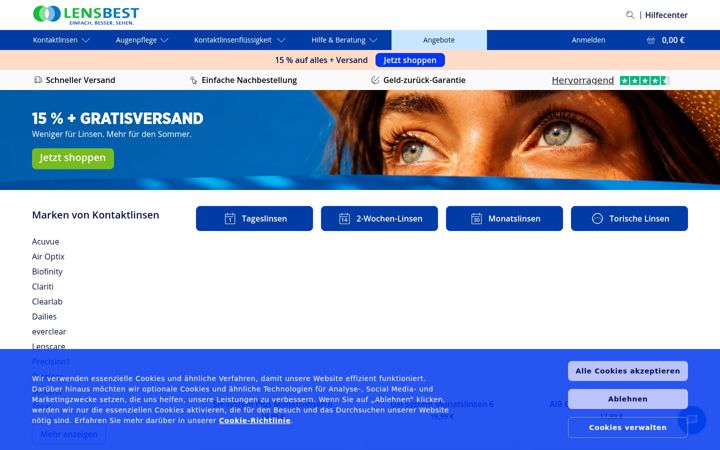Open the shopping basket icon
Image resolution: width=720 pixels, height=450 pixels.
point(651,40)
